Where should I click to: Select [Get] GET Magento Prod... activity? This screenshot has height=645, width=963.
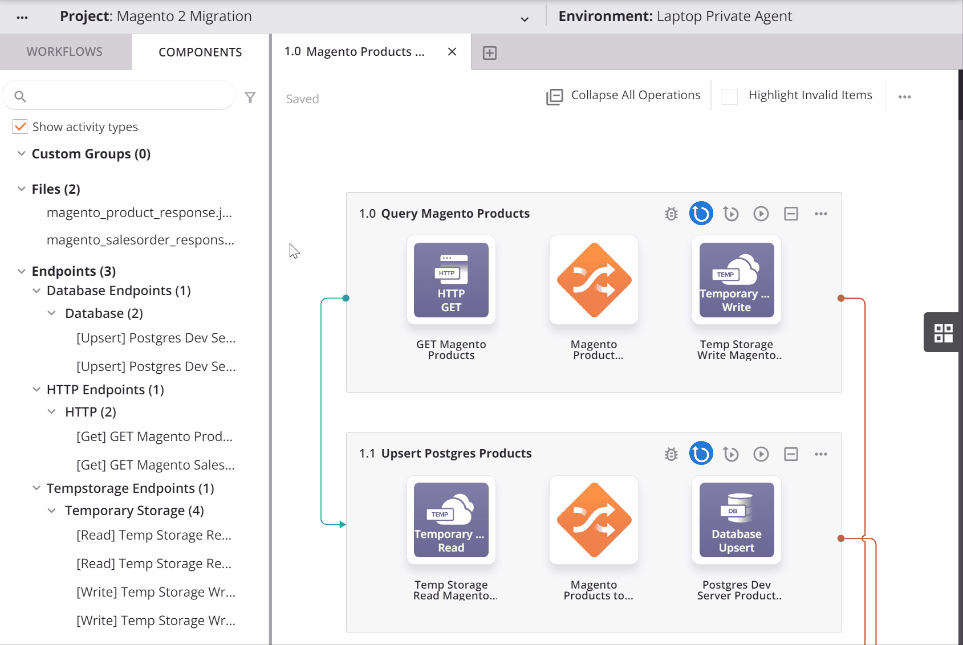click(x=154, y=436)
